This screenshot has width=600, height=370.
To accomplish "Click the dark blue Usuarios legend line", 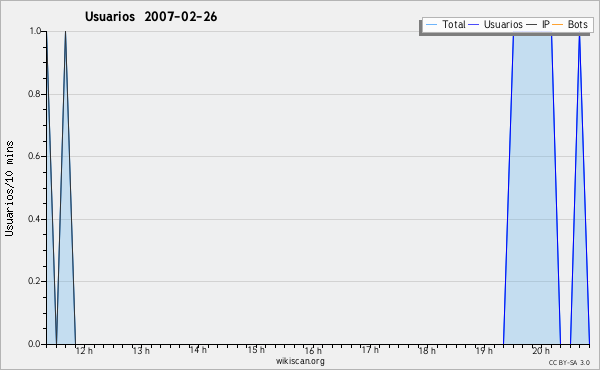I will tap(474, 25).
